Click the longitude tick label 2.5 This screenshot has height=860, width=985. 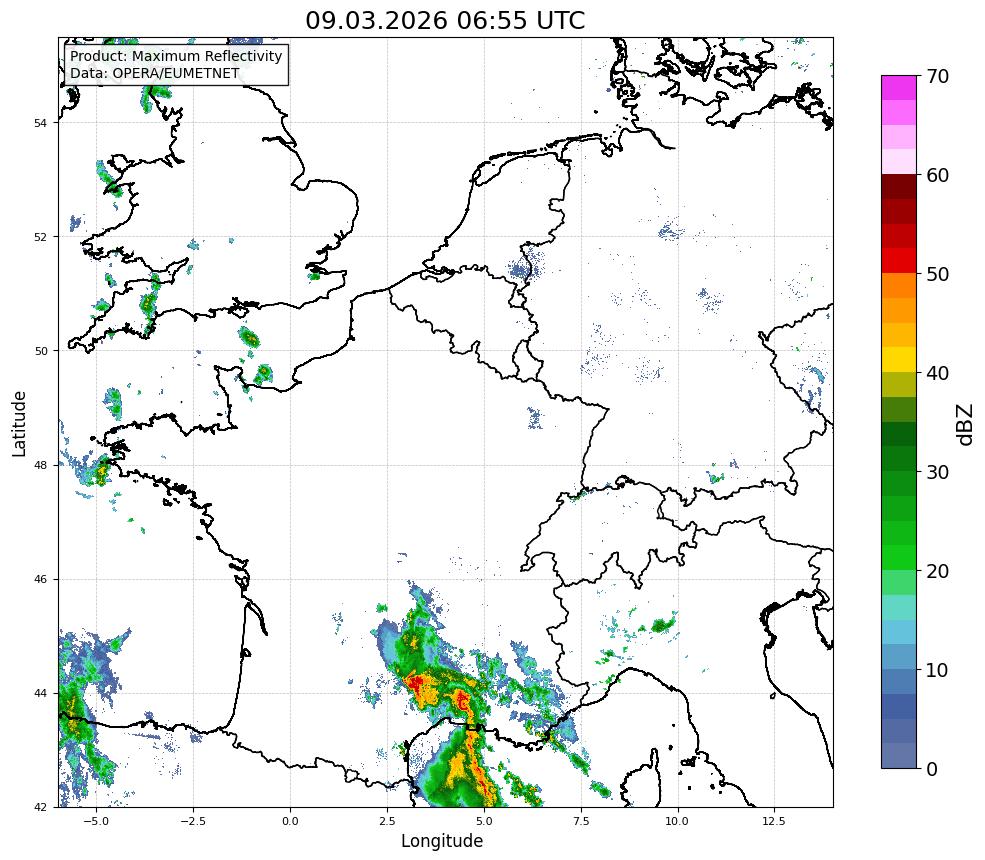point(387,820)
